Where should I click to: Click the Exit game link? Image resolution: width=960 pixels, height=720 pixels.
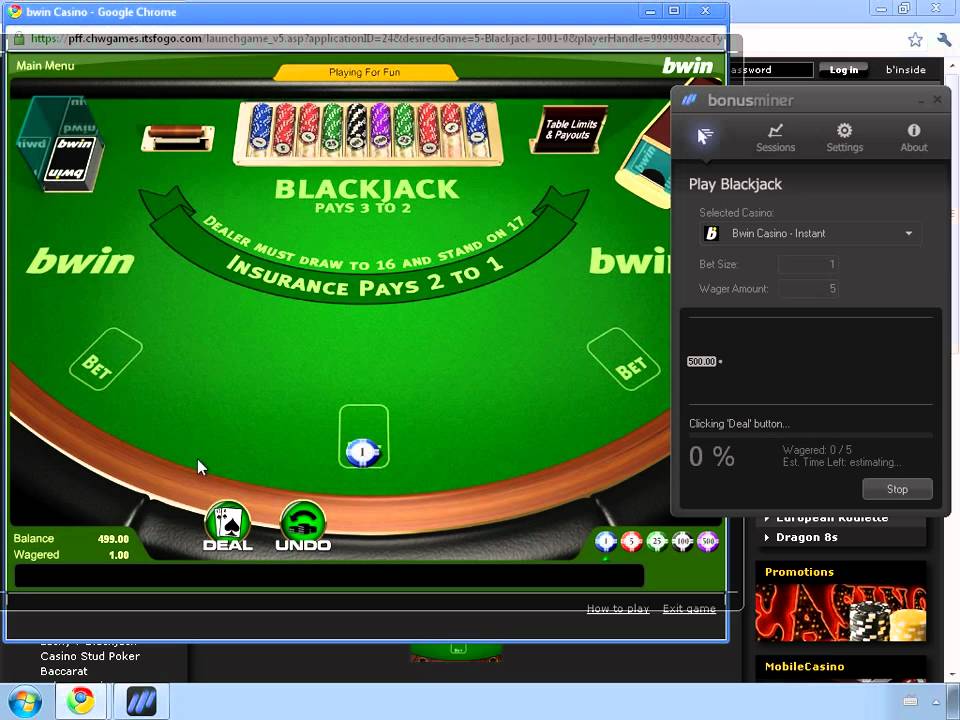tap(689, 608)
